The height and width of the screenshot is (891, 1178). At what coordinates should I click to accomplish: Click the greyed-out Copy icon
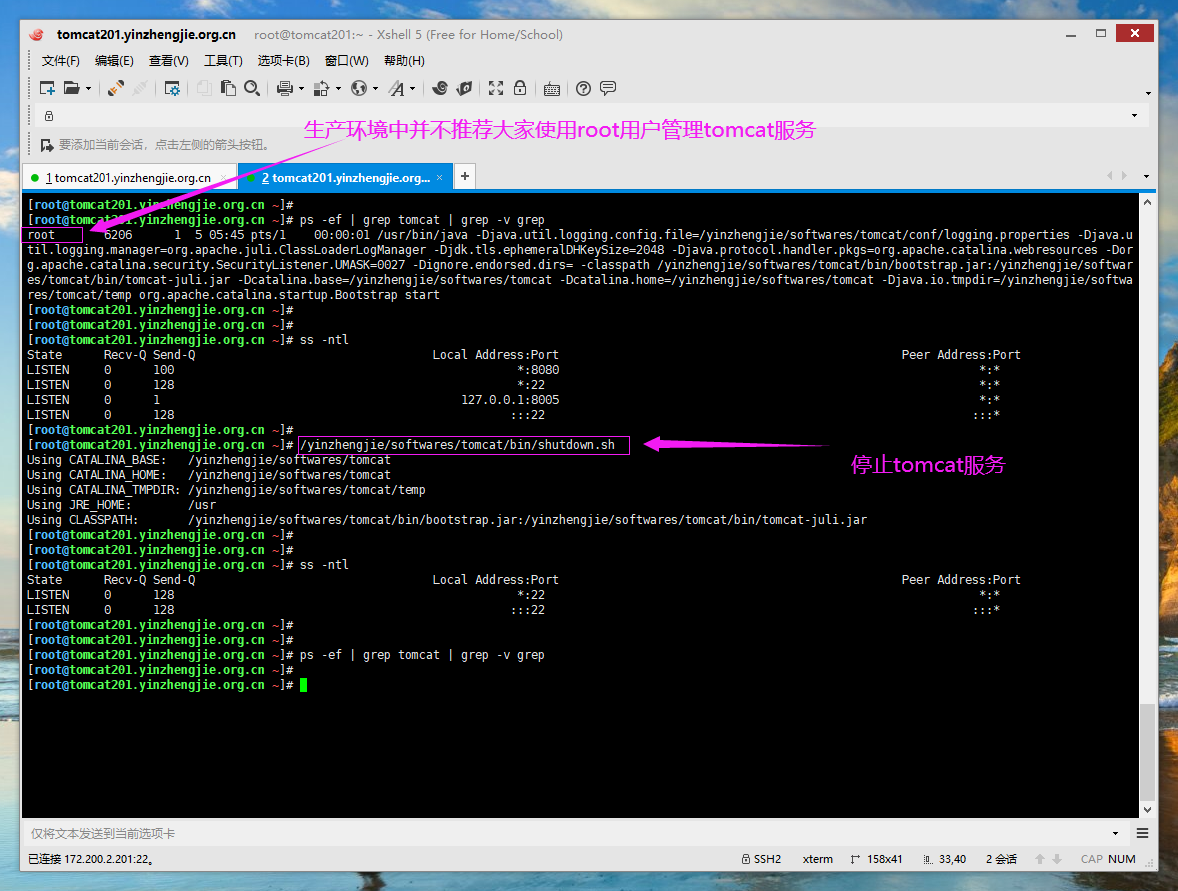click(204, 89)
